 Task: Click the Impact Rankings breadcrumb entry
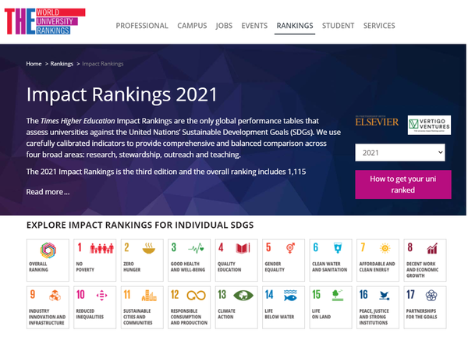[103, 64]
